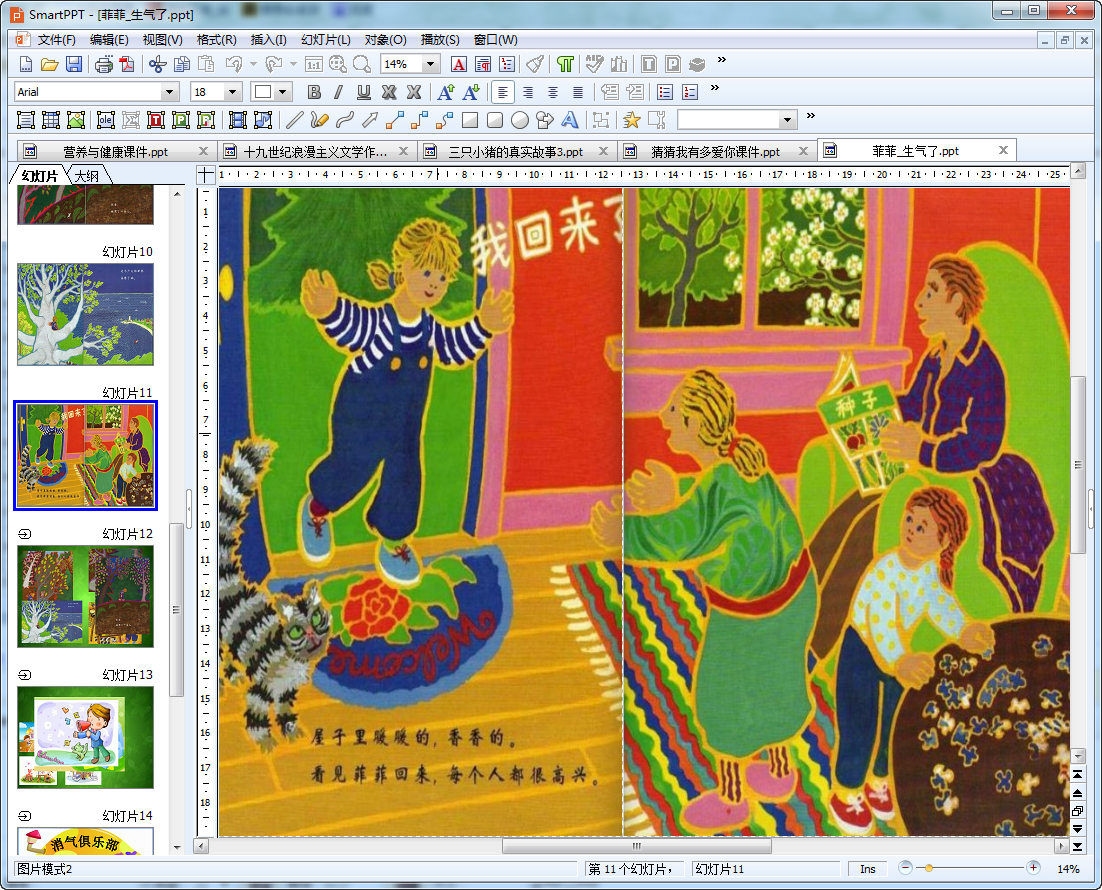This screenshot has width=1102, height=890.
Task: Justify the text alignment
Action: tap(578, 92)
